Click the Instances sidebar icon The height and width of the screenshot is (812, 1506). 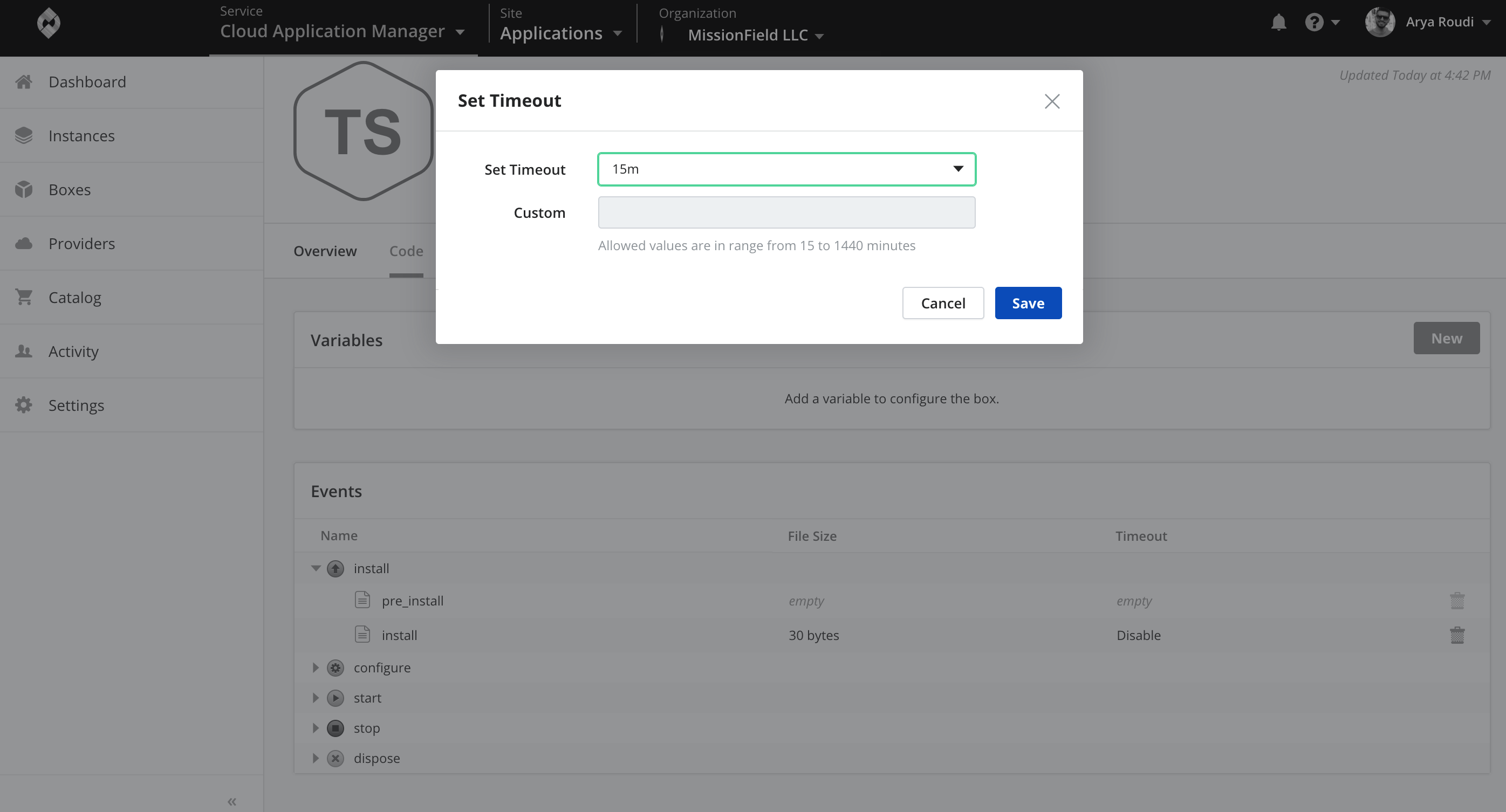coord(24,135)
